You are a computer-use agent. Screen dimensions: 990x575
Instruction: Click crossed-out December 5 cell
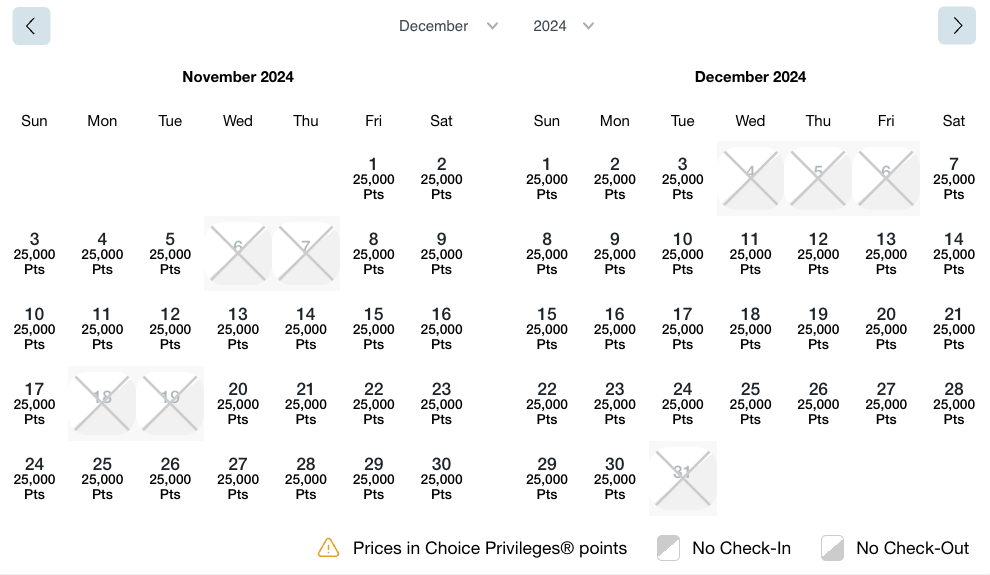pos(818,179)
